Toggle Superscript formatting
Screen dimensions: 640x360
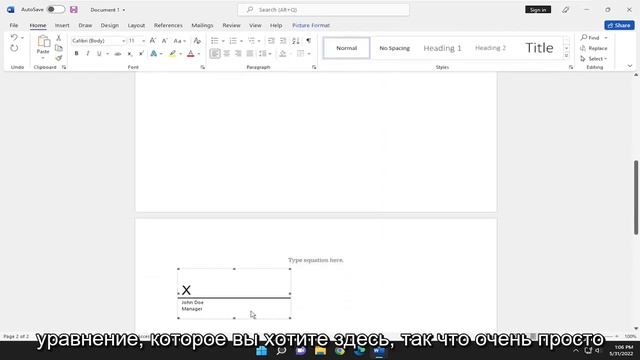(x=141, y=53)
